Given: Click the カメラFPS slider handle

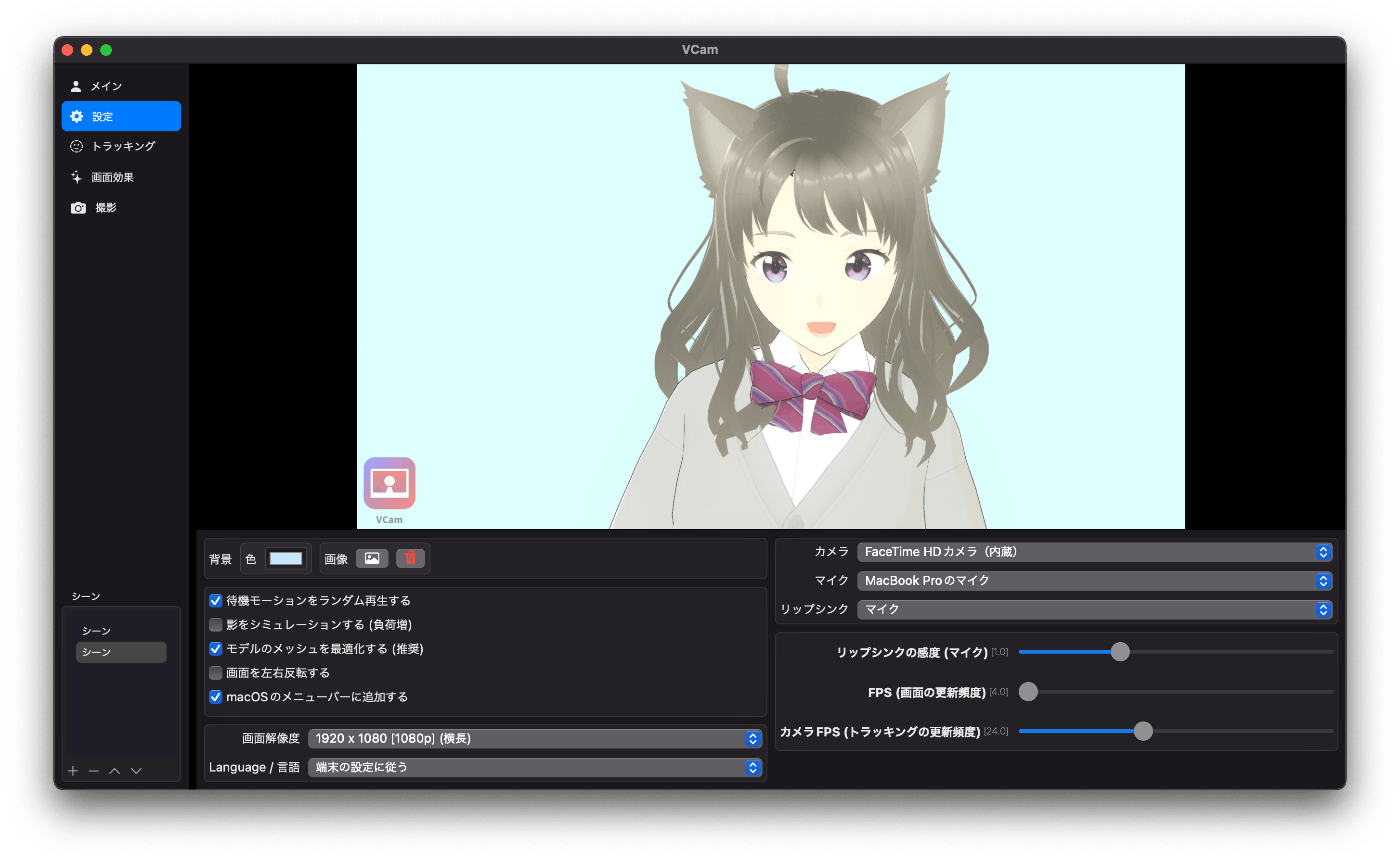Looking at the screenshot, I should [x=1143, y=731].
